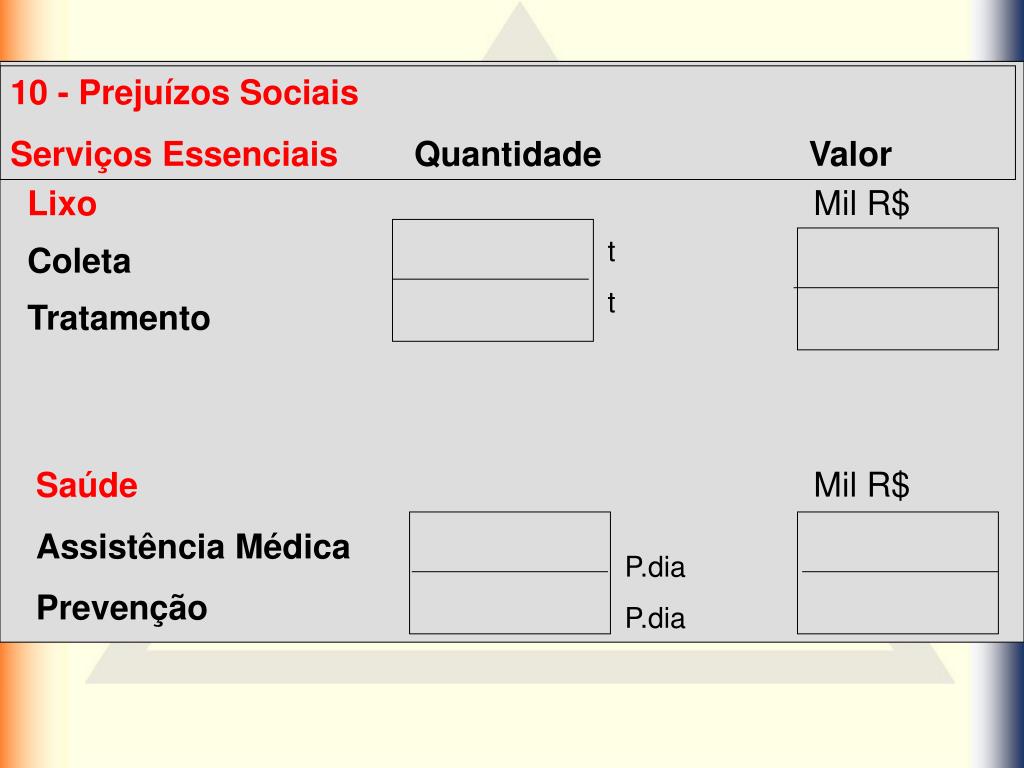Click the Tratamento quantity input box
The width and height of the screenshot is (1024, 768).
tap(492, 310)
